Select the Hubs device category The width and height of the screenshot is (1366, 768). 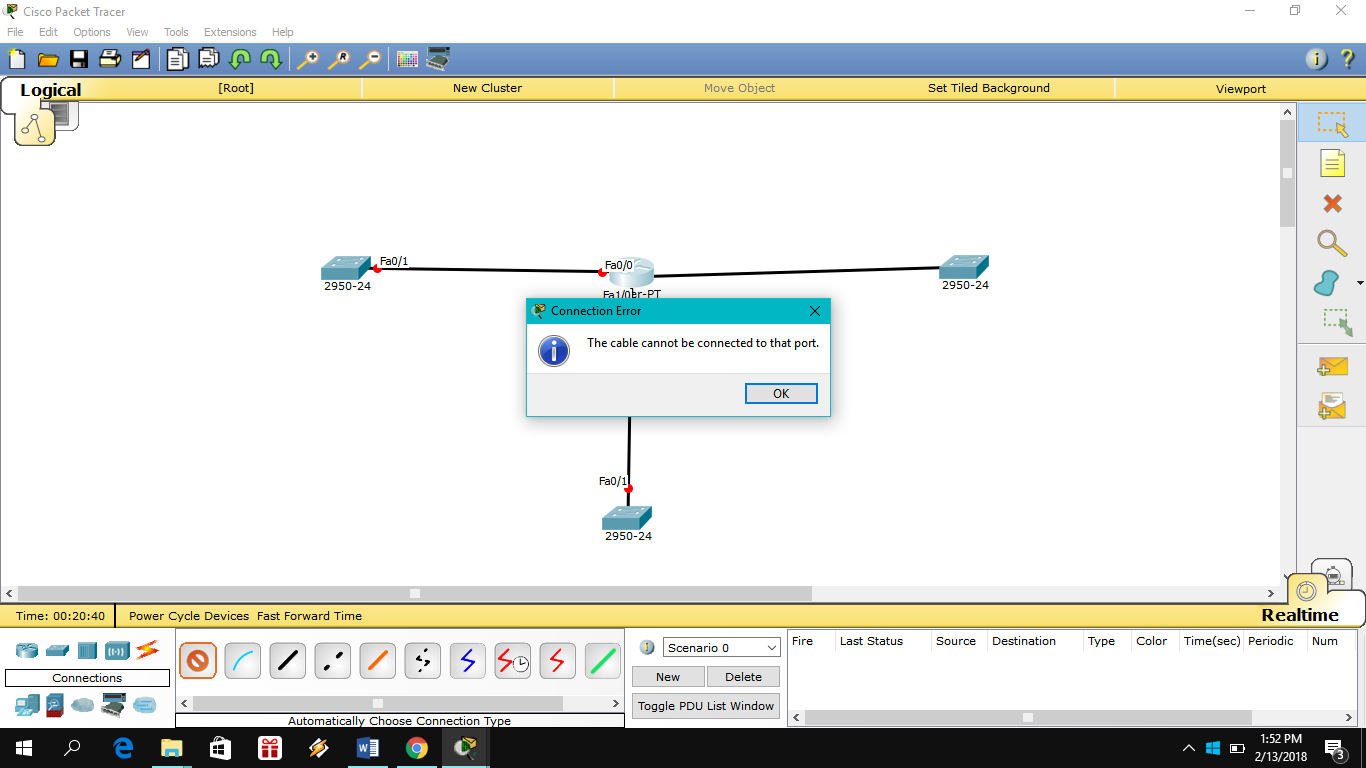(87, 650)
